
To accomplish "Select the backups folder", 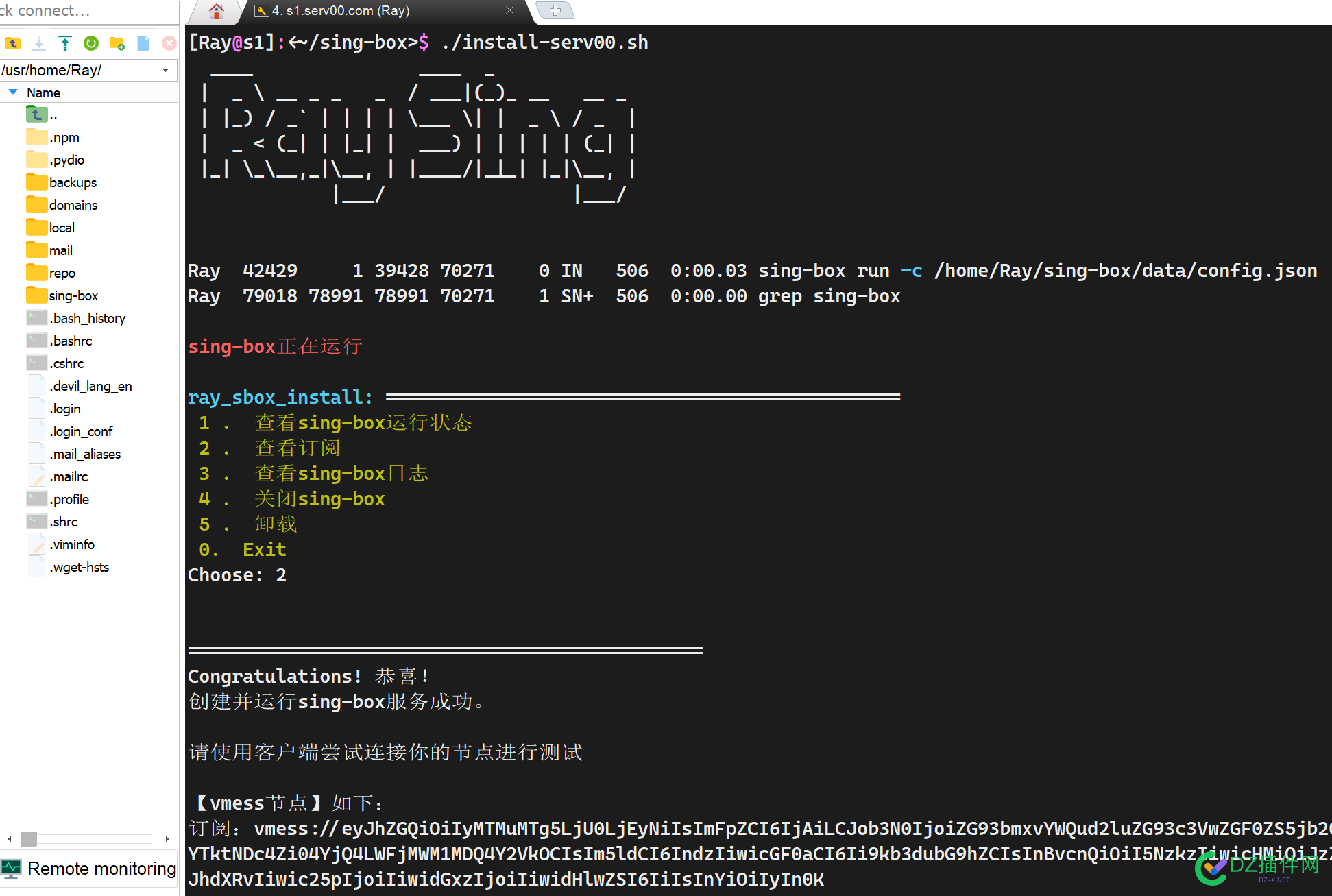I will (61, 182).
